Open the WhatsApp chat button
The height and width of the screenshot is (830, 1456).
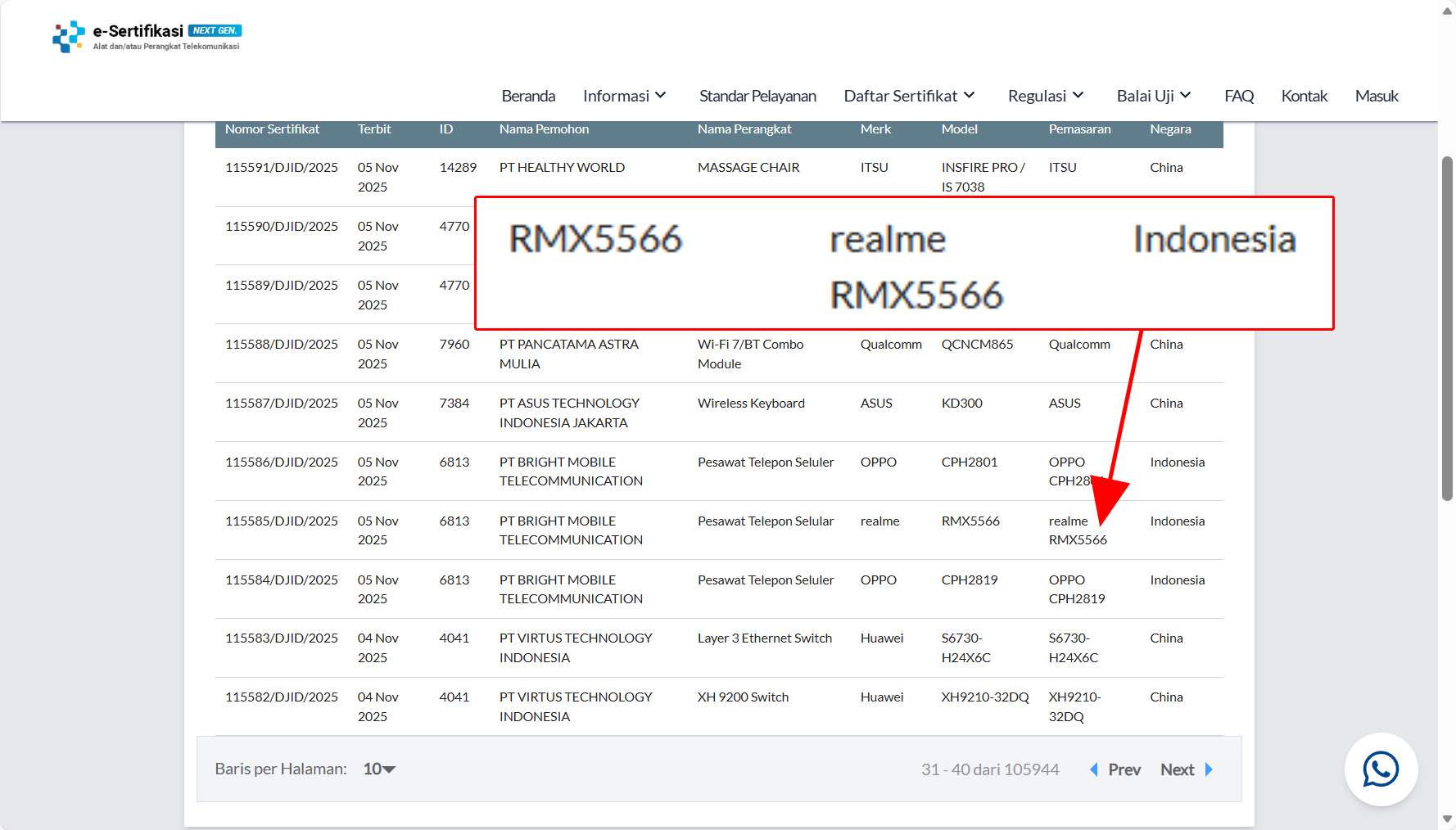tap(1381, 769)
